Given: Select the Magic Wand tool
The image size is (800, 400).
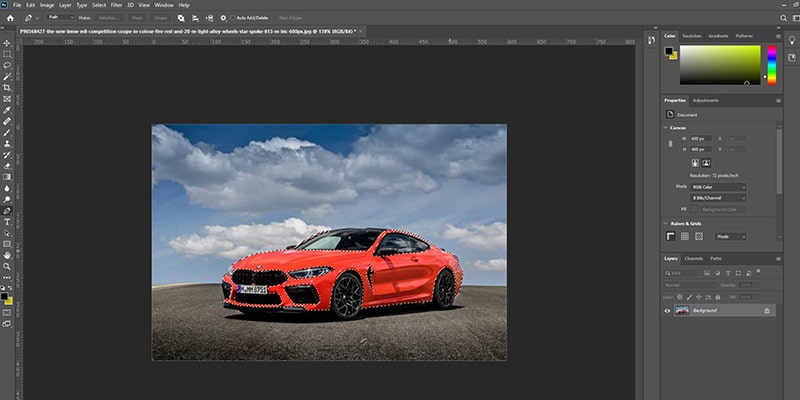Looking at the screenshot, I should 7,77.
